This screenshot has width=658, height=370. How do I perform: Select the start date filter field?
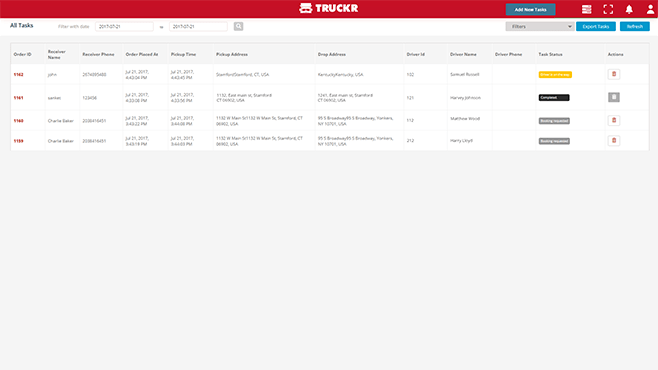[124, 26]
